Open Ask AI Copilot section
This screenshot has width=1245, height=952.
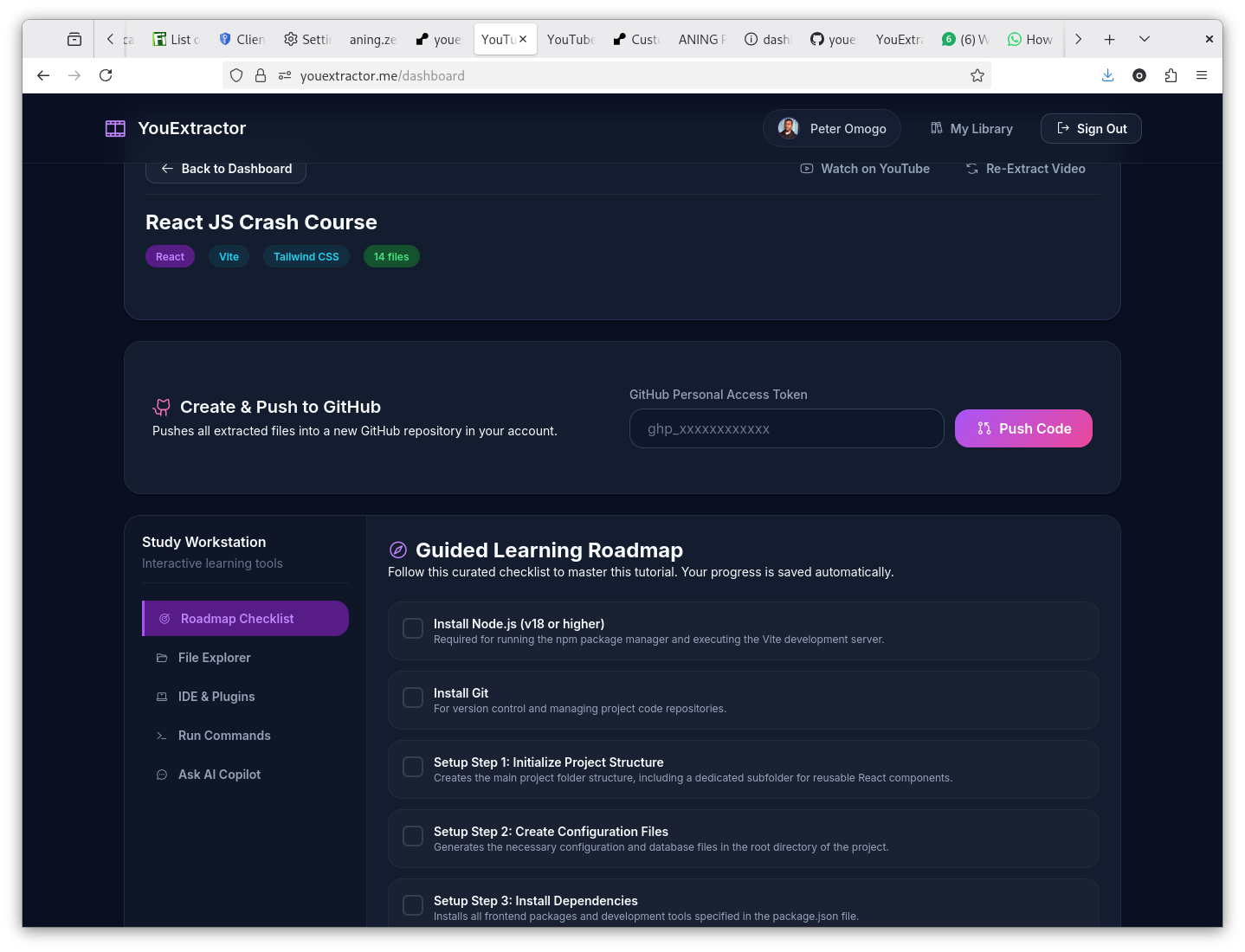[x=245, y=775]
